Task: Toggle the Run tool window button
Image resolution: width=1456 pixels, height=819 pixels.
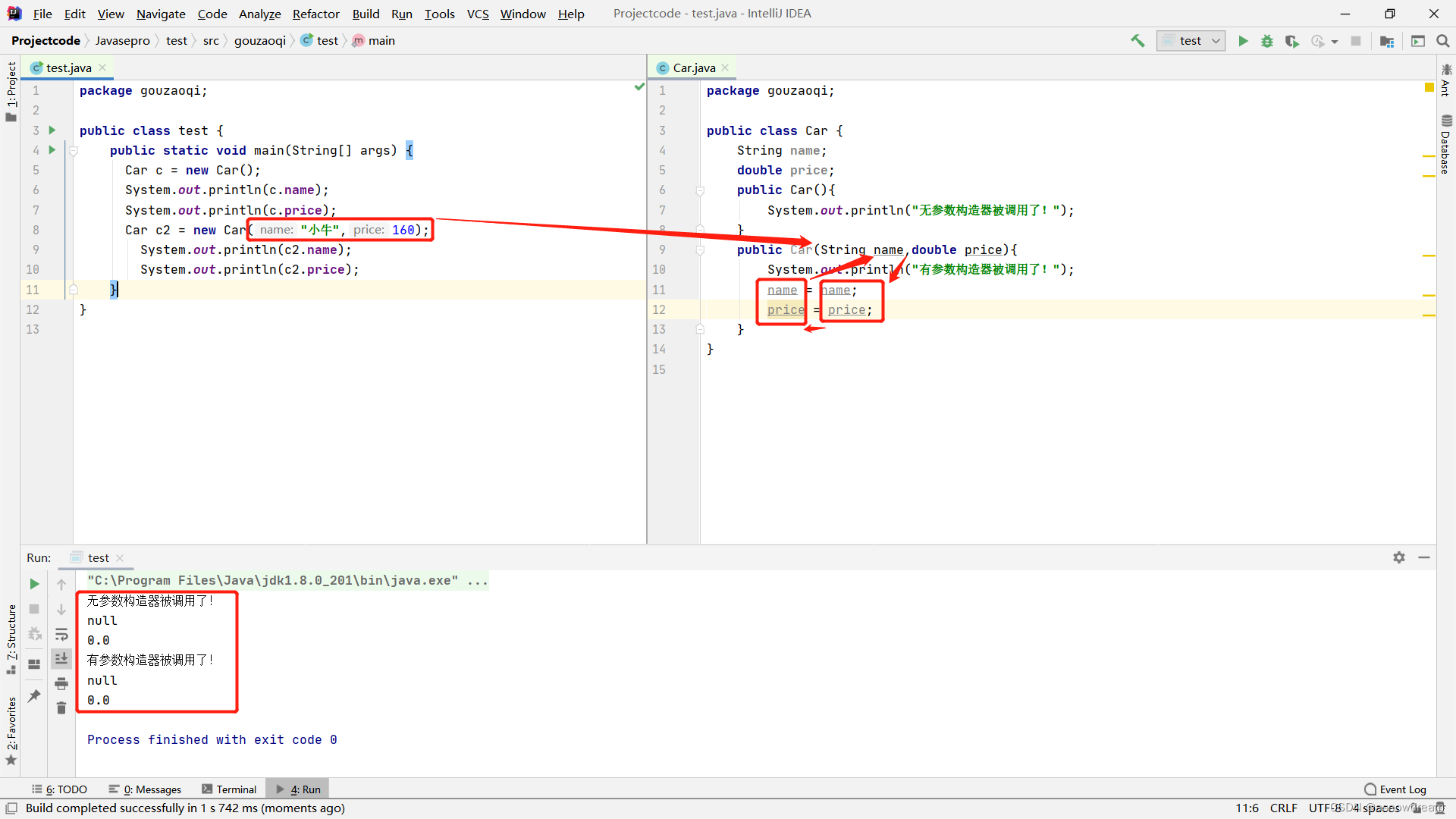Action: point(298,789)
